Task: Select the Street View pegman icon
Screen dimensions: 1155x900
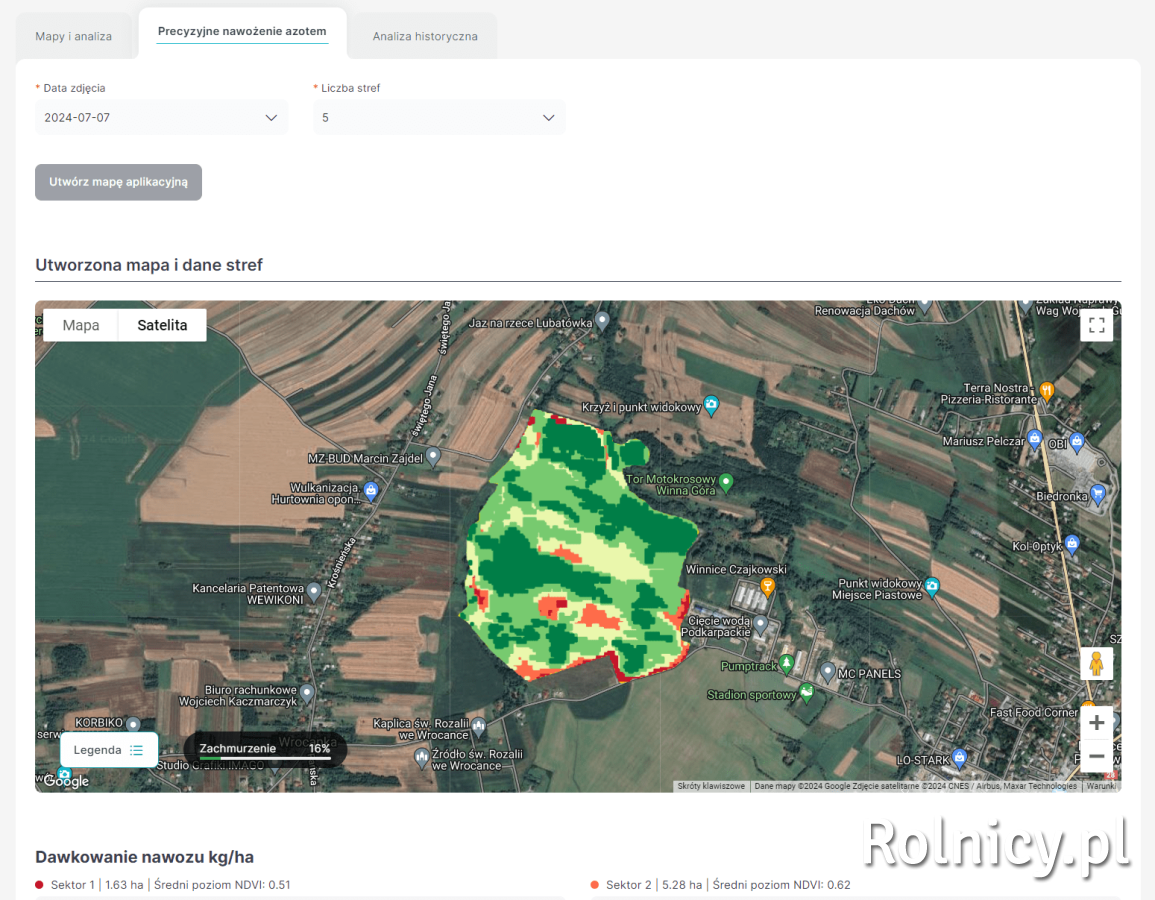Action: (x=1096, y=664)
